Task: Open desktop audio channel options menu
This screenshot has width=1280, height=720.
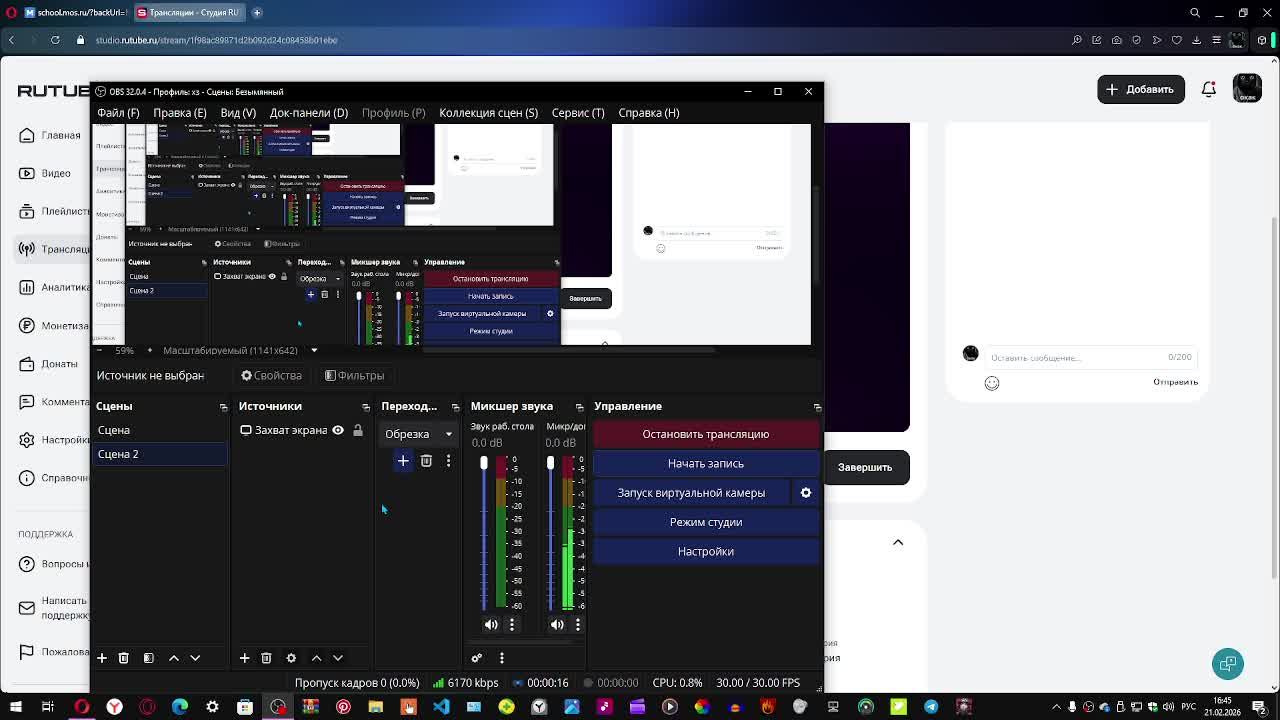Action: [512, 625]
